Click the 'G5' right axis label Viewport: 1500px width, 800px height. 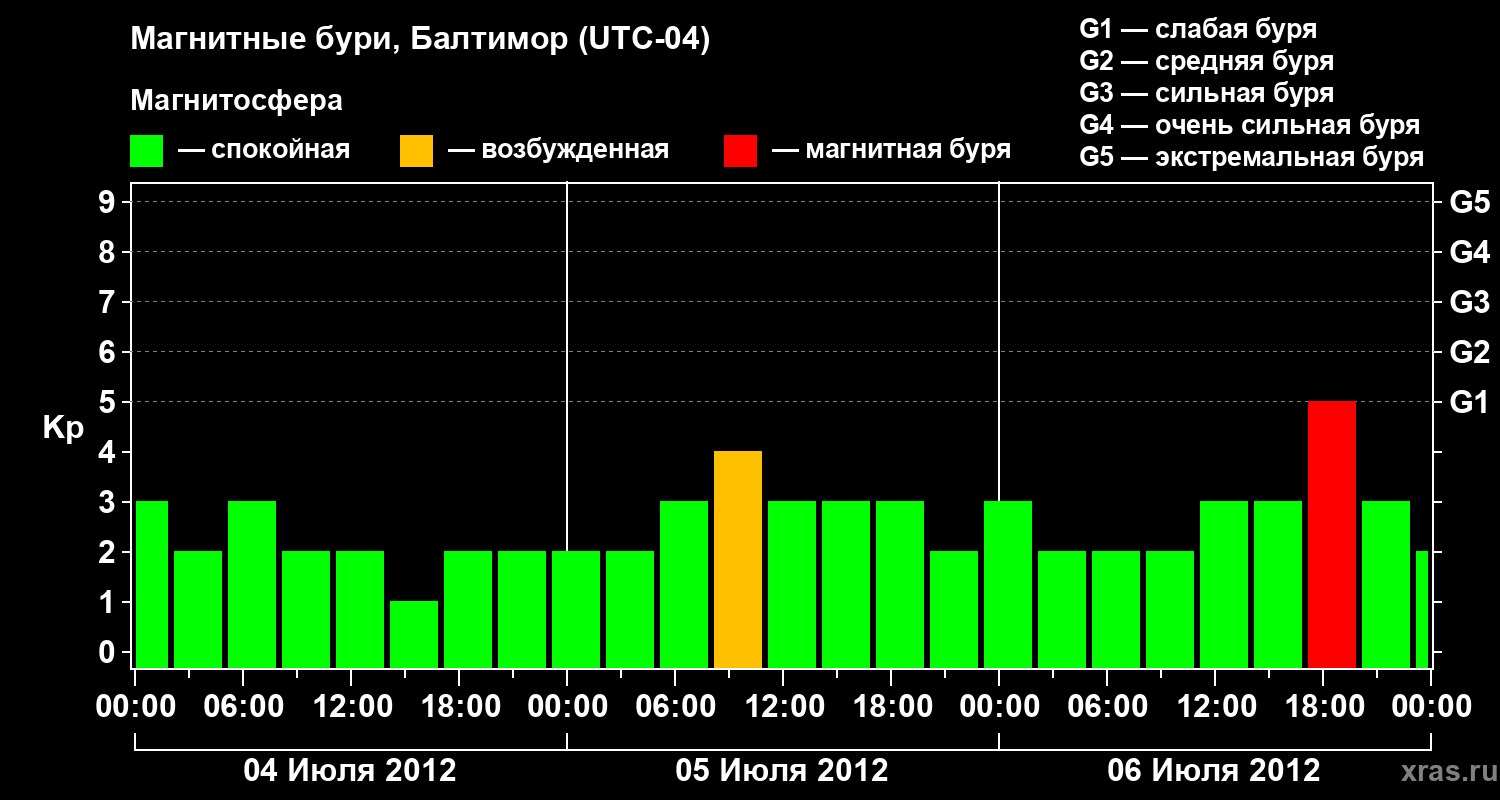pos(1469,202)
